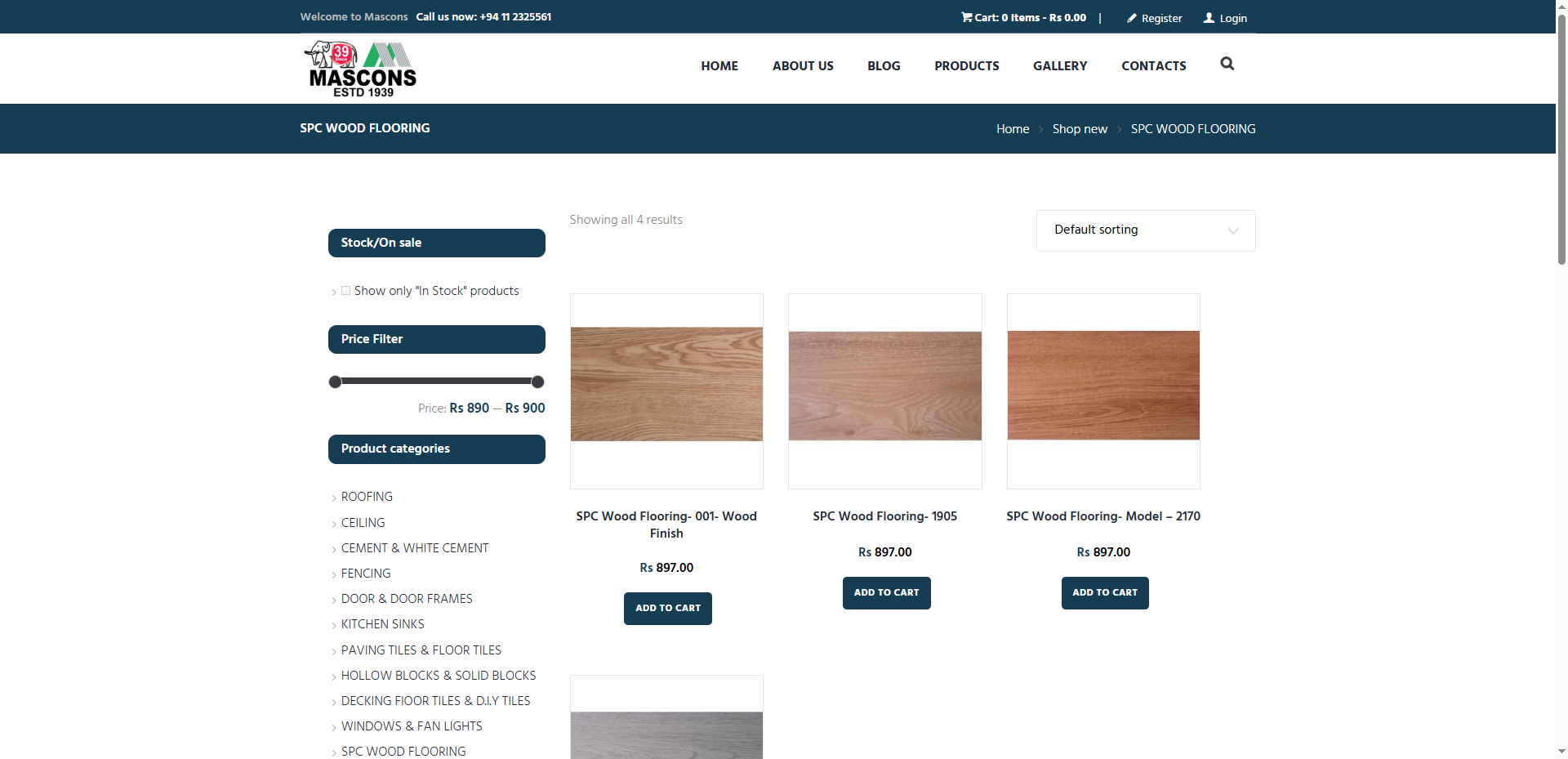
Task: Click the Register pencil icon
Action: 1130,17
